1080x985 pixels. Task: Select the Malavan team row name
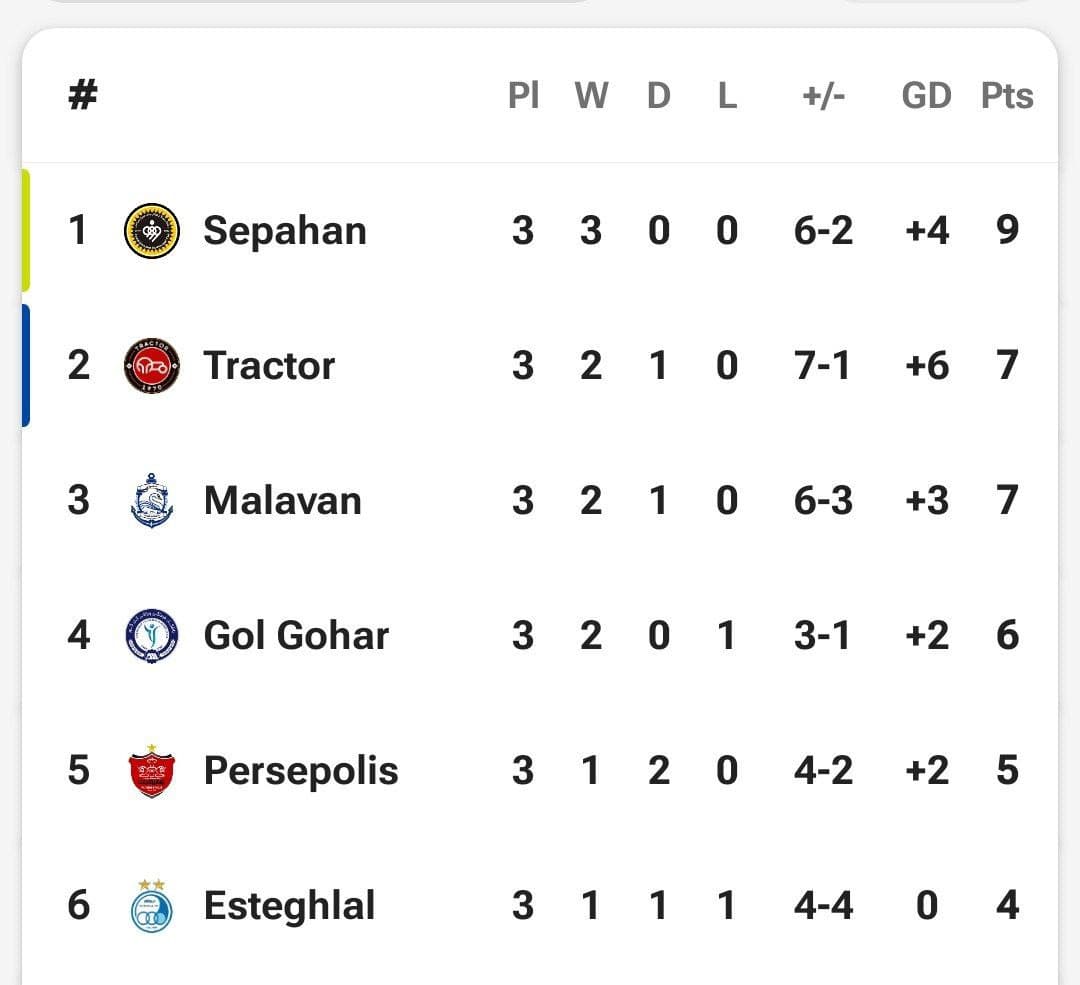pos(282,501)
